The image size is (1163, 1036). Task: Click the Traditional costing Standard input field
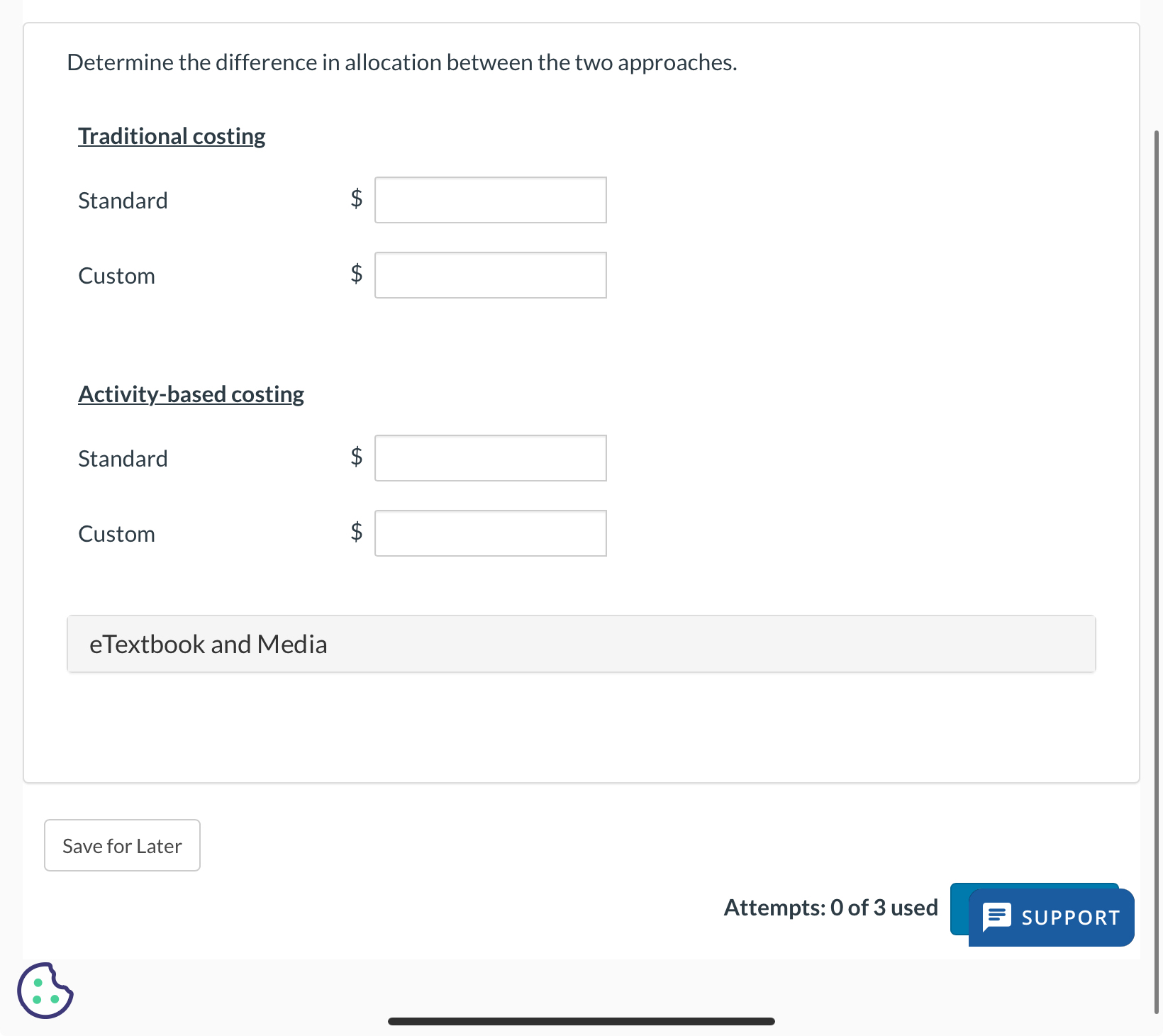point(491,200)
